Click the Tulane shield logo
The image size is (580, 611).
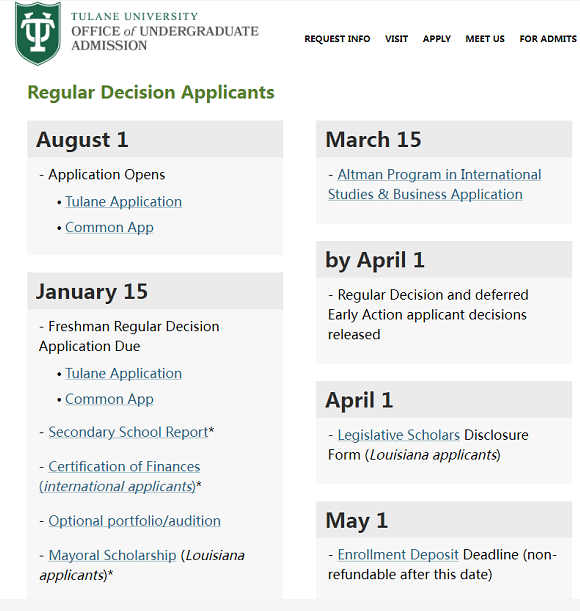point(38,34)
